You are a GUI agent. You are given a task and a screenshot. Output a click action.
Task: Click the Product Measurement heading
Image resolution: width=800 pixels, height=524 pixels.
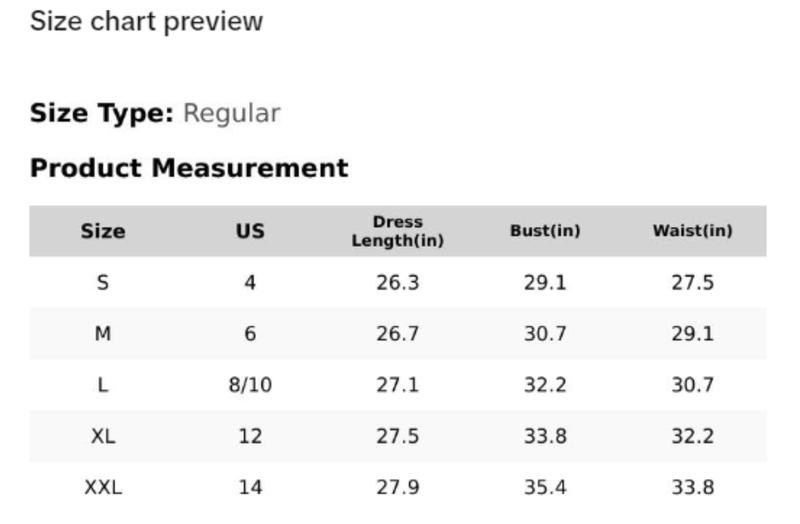[x=189, y=168]
